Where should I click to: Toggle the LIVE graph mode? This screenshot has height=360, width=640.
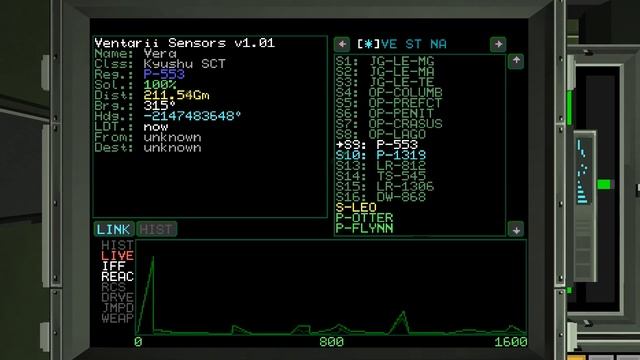pyautogui.click(x=118, y=256)
